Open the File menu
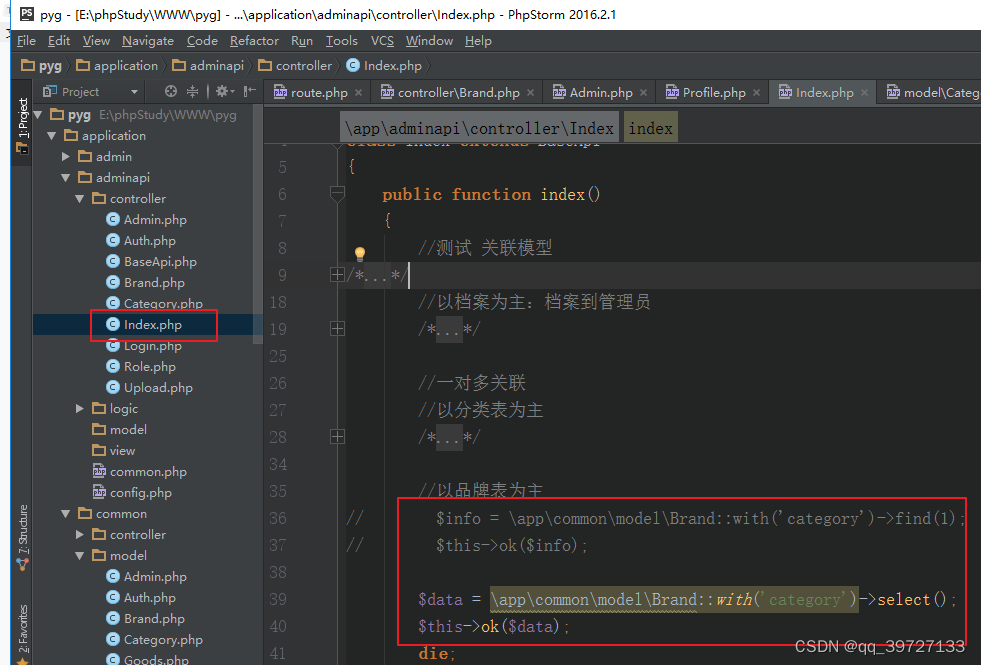Viewport: 981px width, 665px height. [x=26, y=41]
